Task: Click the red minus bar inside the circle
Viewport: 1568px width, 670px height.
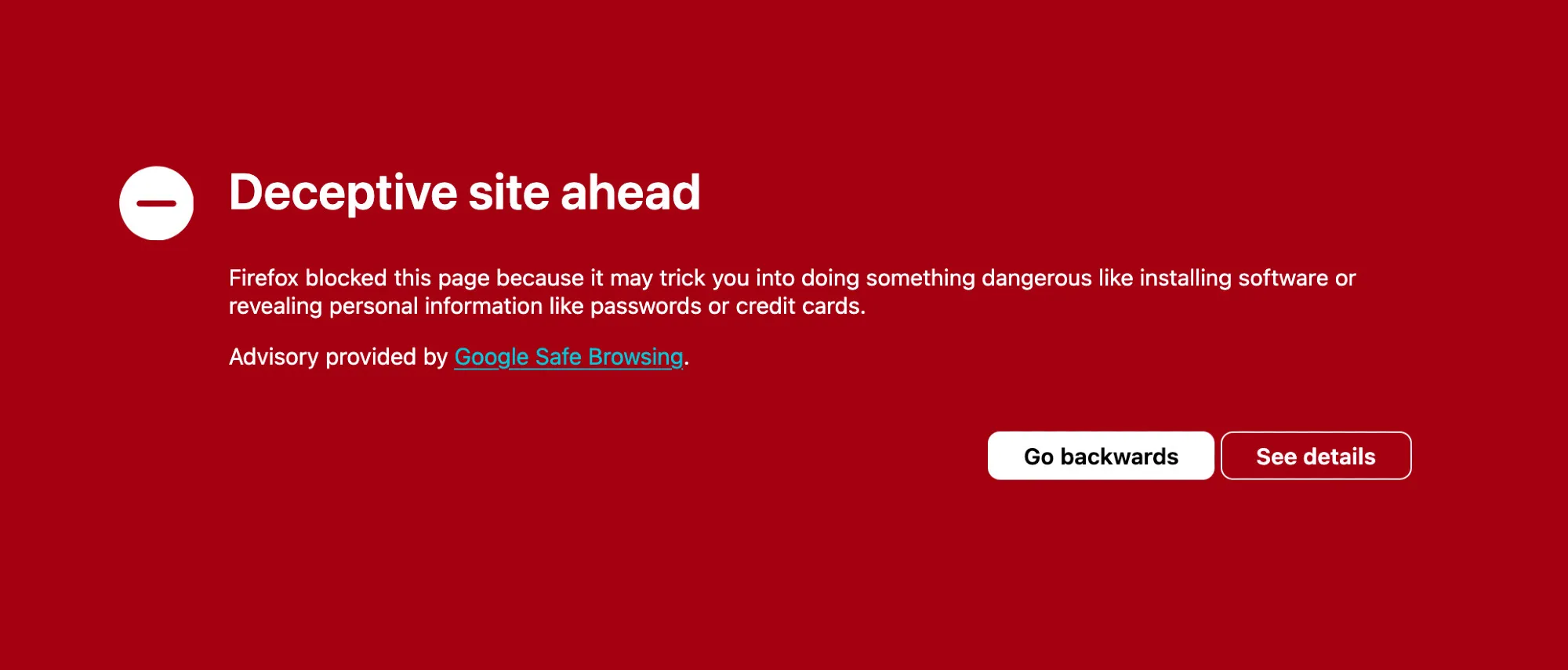Action: point(156,203)
